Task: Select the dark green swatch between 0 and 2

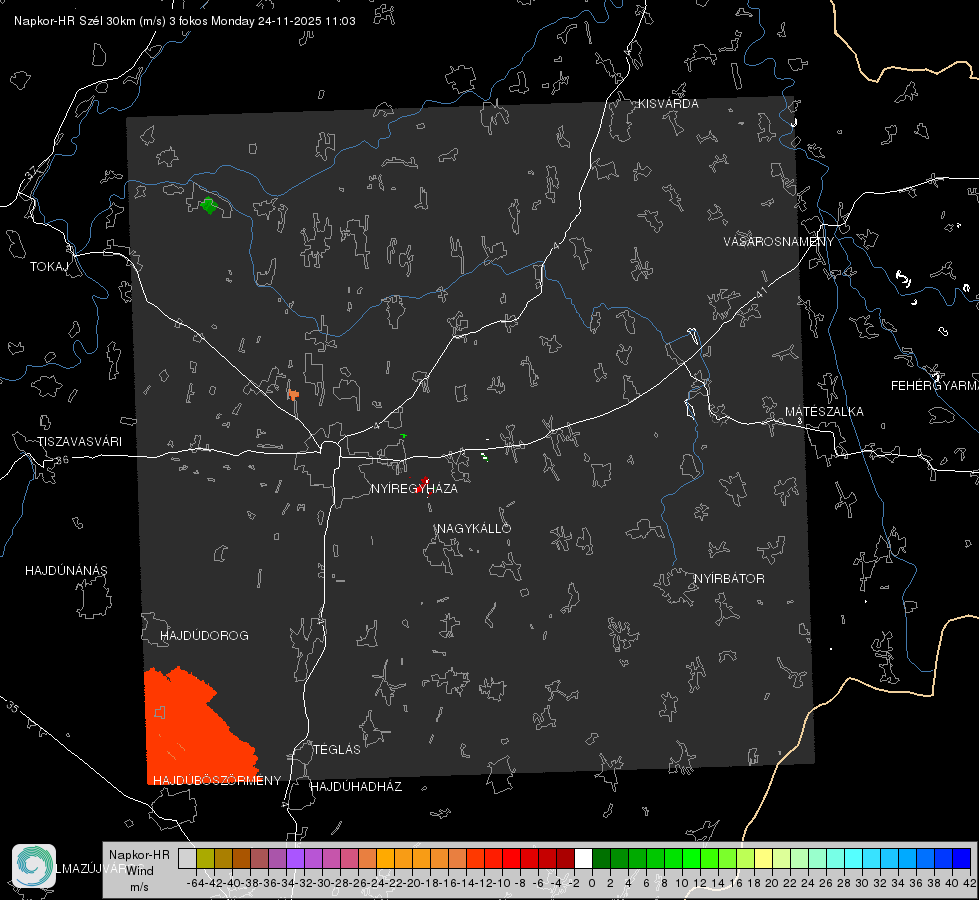Action: pos(601,858)
